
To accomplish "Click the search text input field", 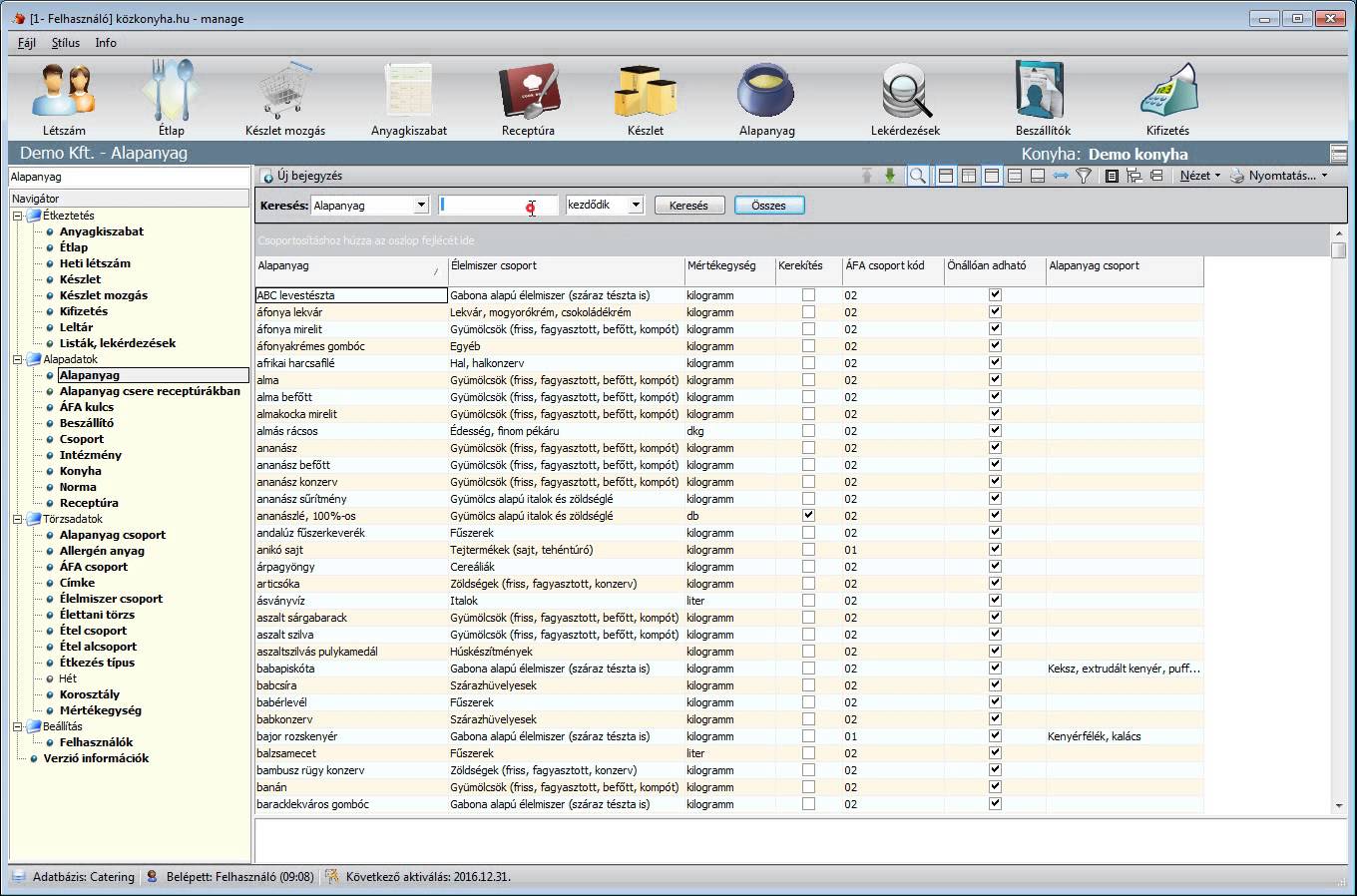I will pyautogui.click(x=497, y=206).
